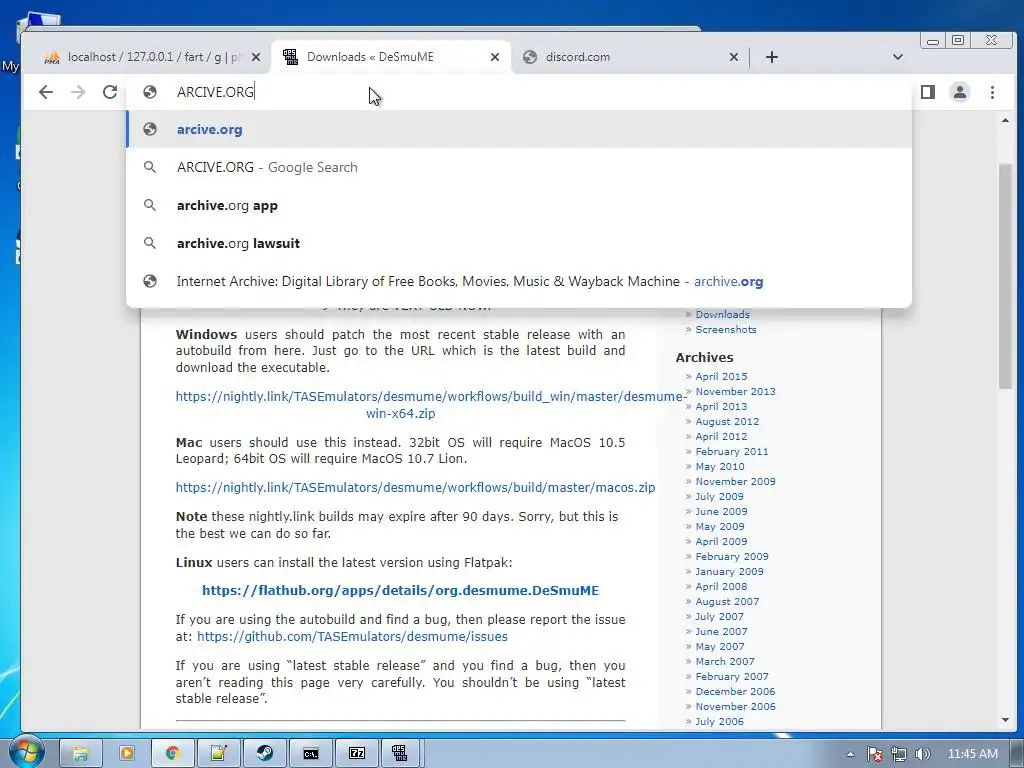1024x768 pixels.
Task: Open 7-Zip from the taskbar
Action: tap(357, 754)
